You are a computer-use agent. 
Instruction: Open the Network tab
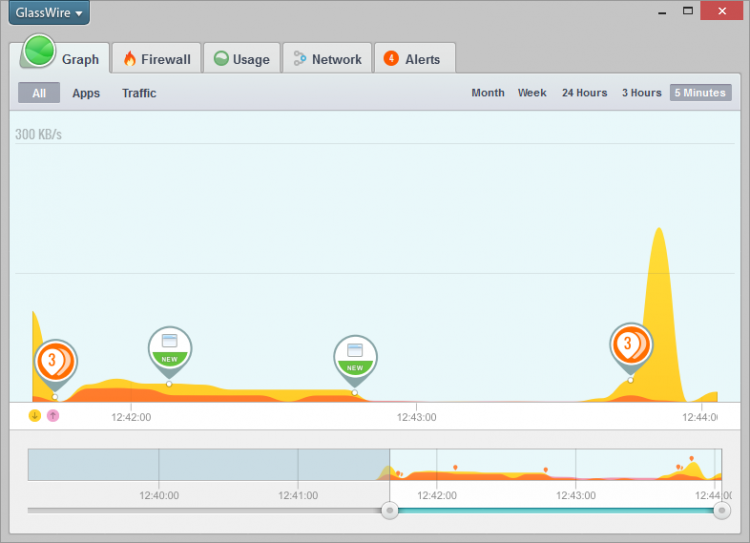point(327,59)
